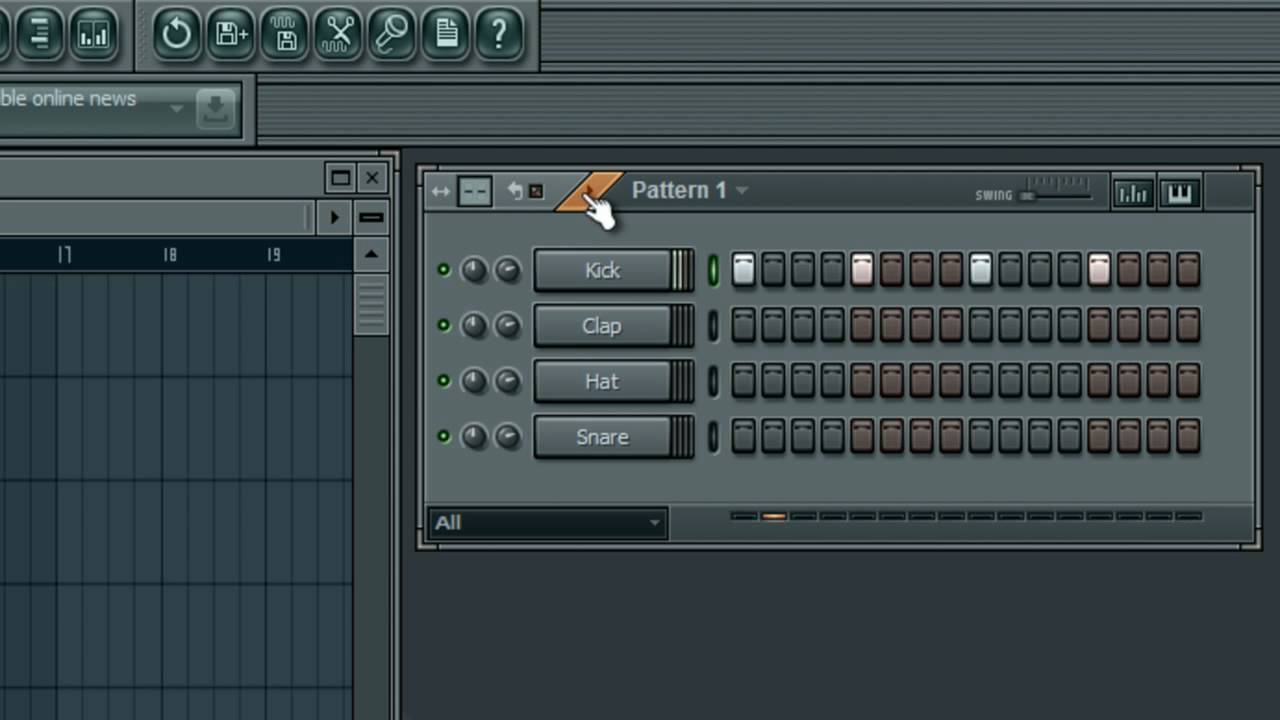Click the dashed box button in sequencer header
The width and height of the screenshot is (1280, 720).
click(x=474, y=191)
